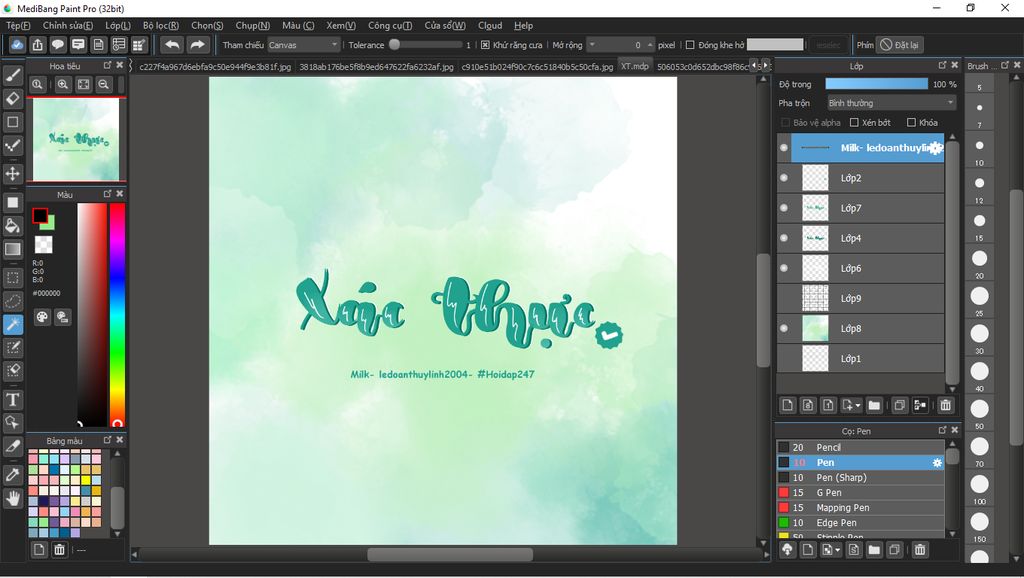1024x578 pixels.
Task: Hide the Lớp2 layer
Action: [784, 178]
